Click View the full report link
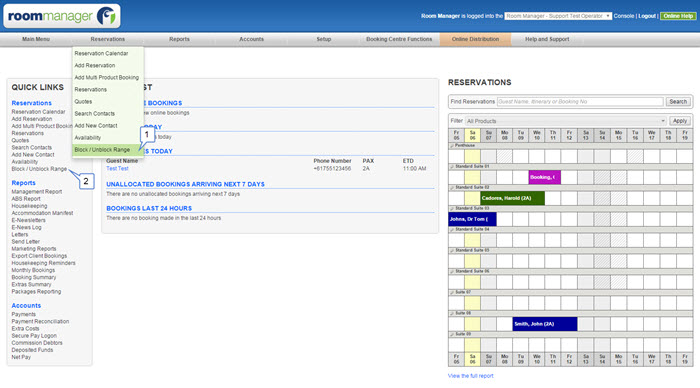Screen dimensions: 700x388 471,376
